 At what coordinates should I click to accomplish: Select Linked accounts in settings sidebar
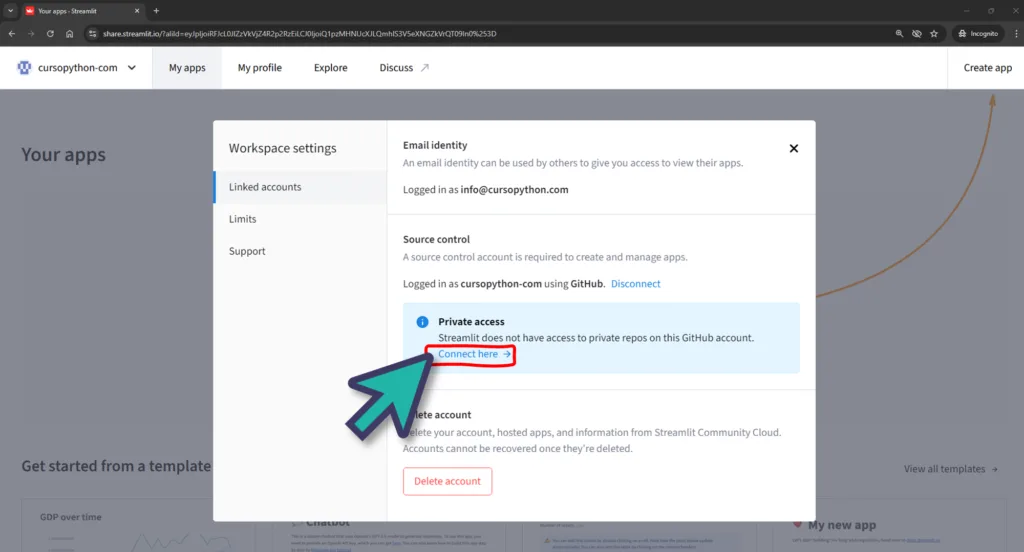click(x=265, y=187)
